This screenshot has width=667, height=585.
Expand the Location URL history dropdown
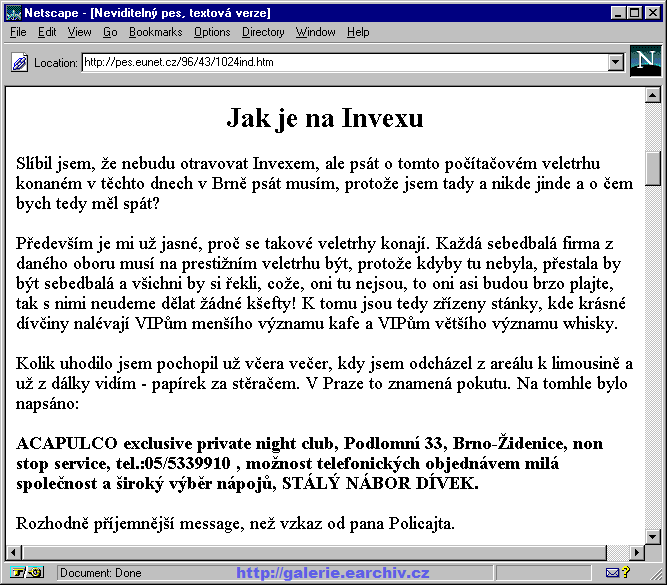click(x=615, y=63)
